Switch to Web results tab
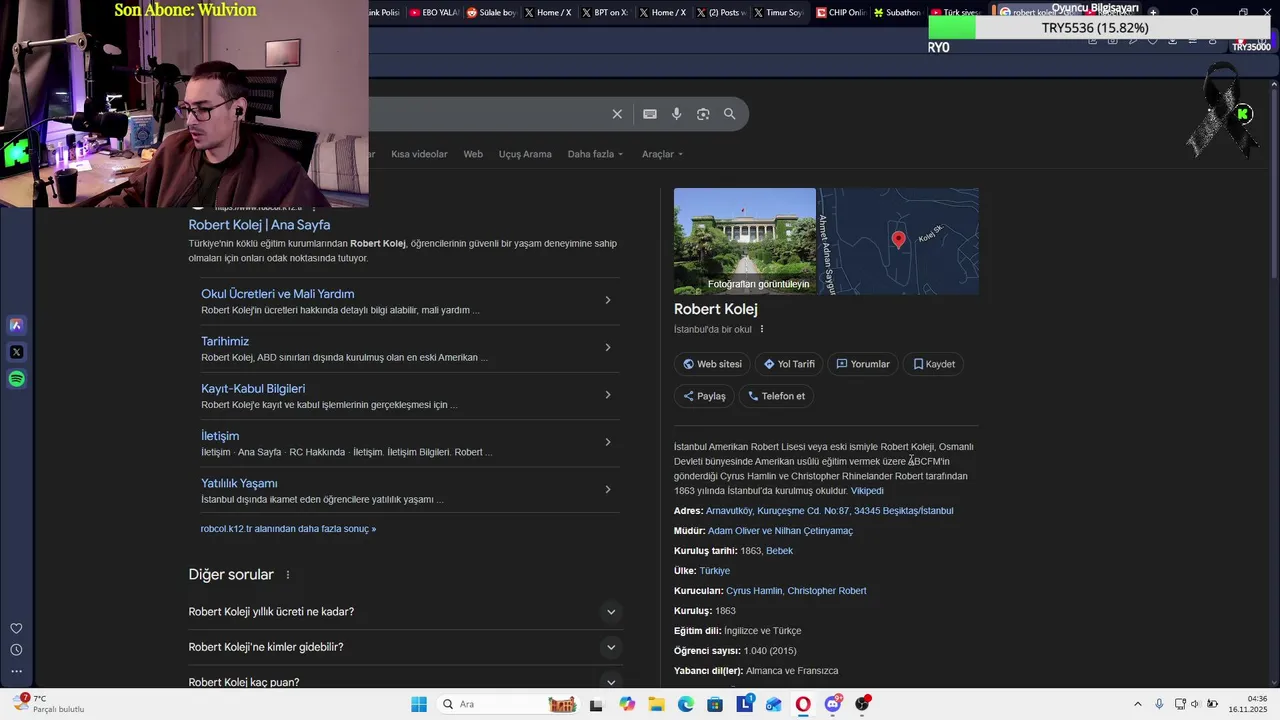 coord(473,154)
